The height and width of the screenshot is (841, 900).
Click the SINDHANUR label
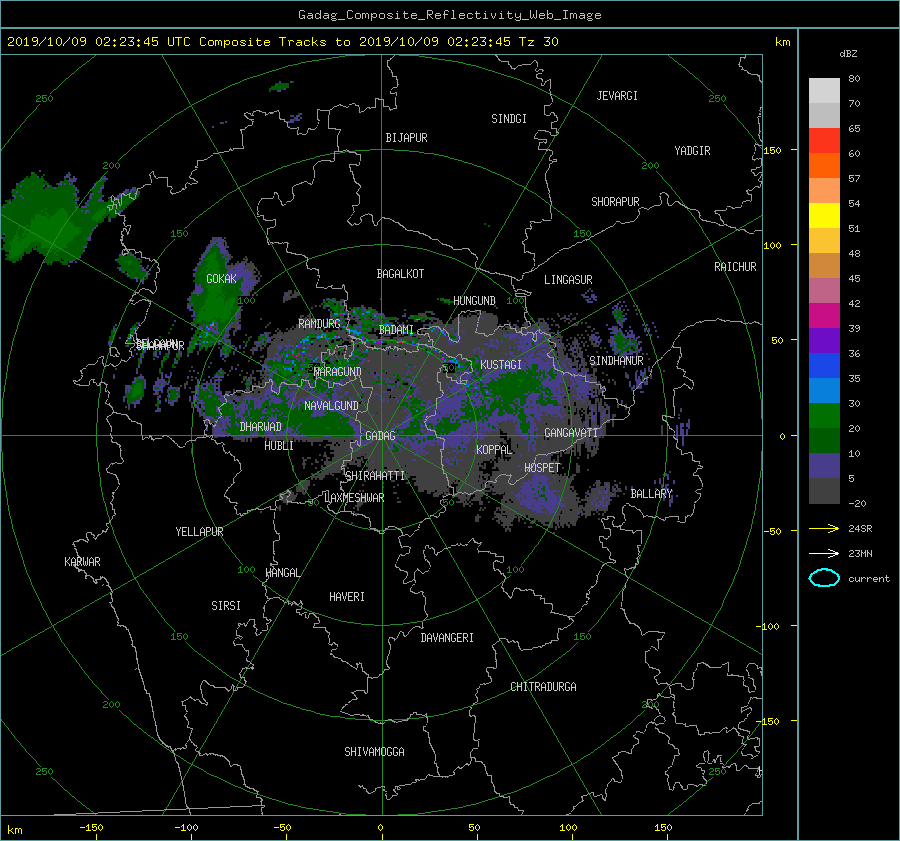click(616, 361)
